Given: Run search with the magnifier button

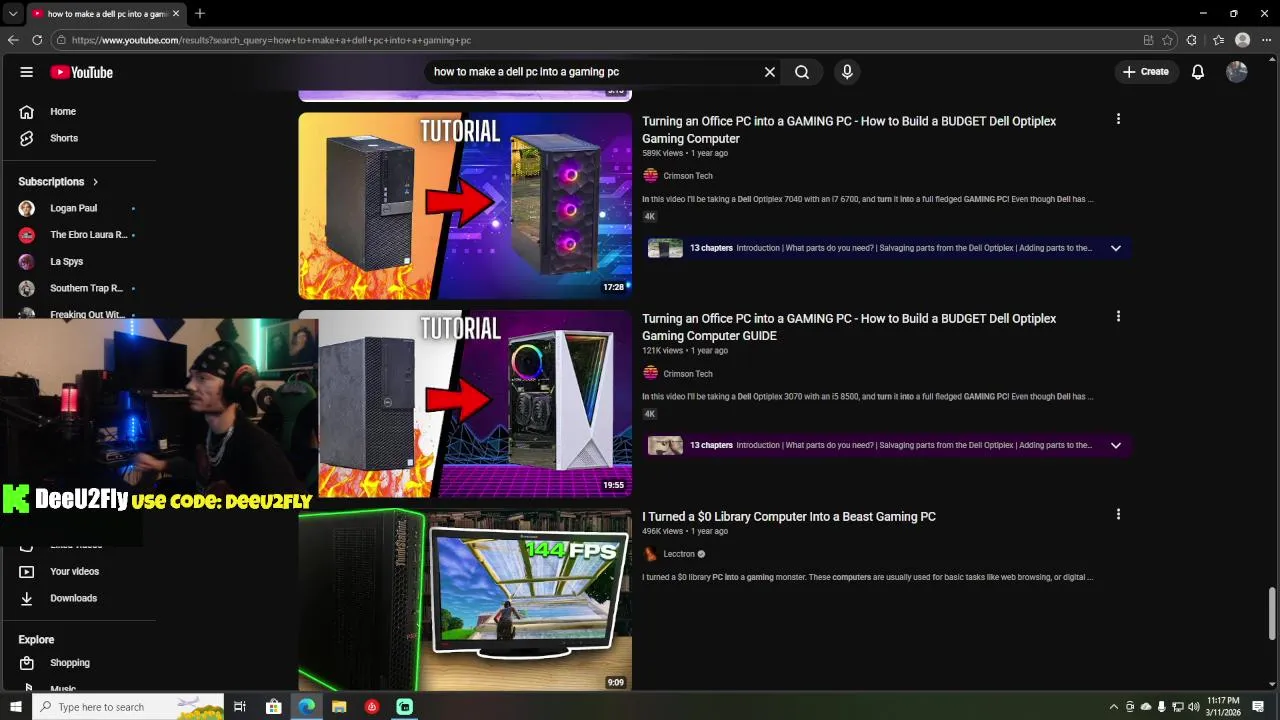Looking at the screenshot, I should 802,72.
